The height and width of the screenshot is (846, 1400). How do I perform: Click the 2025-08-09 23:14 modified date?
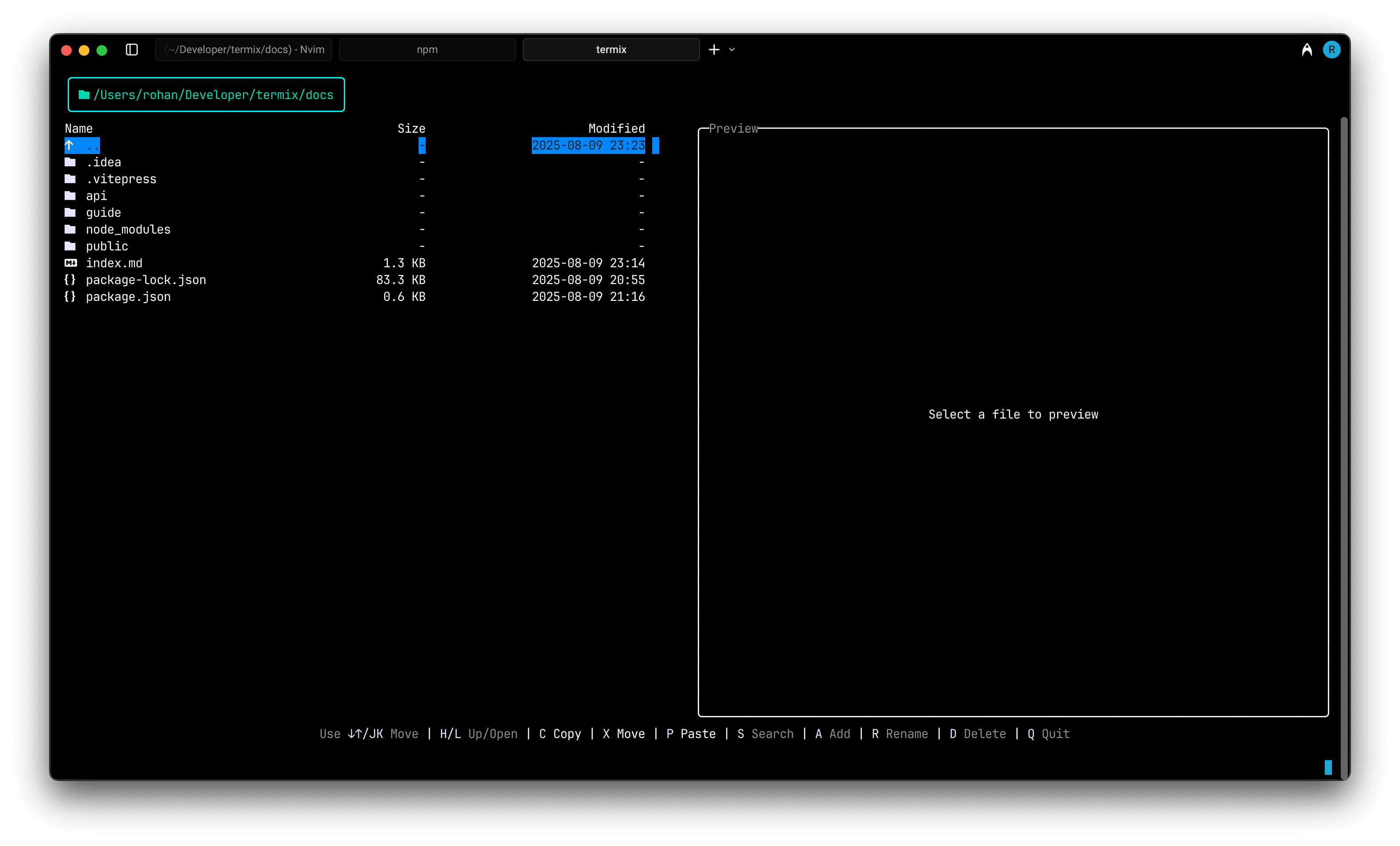click(x=588, y=263)
